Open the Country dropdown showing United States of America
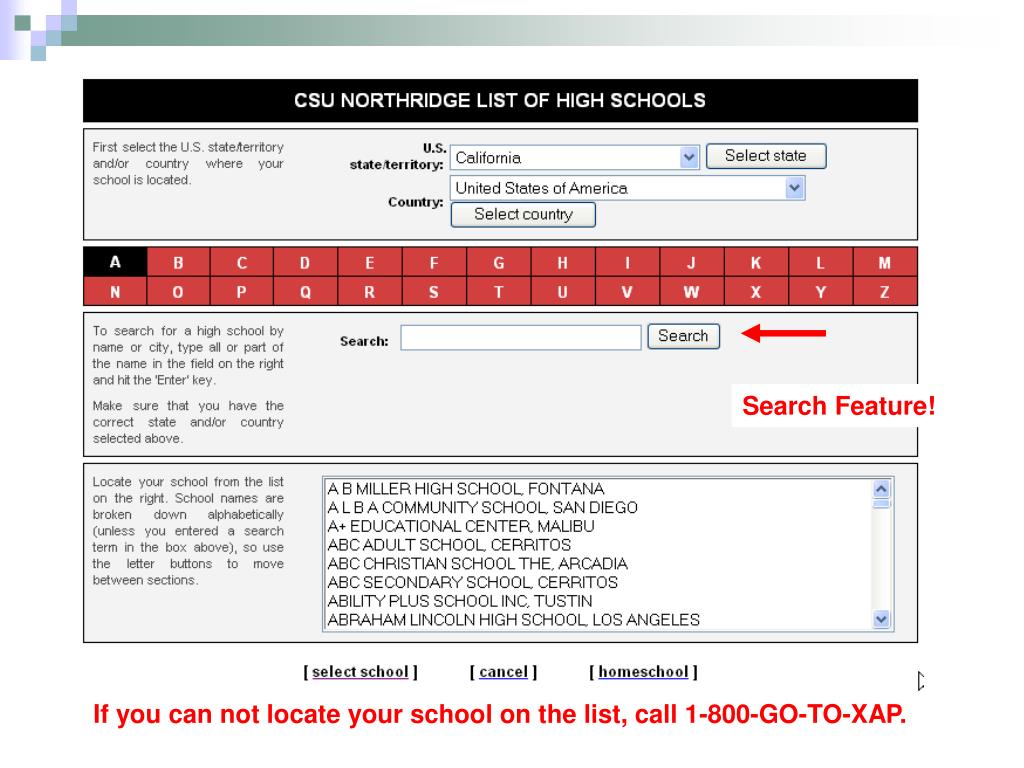Screen dimensions: 1024x768 (627, 188)
